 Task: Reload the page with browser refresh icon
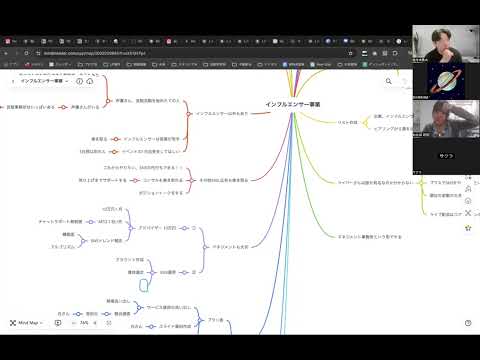(27, 53)
